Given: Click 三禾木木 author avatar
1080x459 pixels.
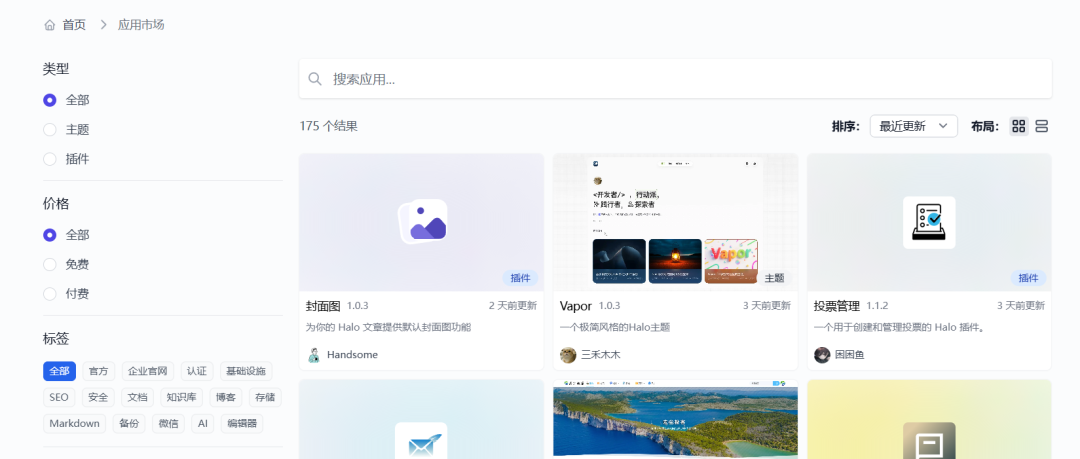Looking at the screenshot, I should point(568,355).
